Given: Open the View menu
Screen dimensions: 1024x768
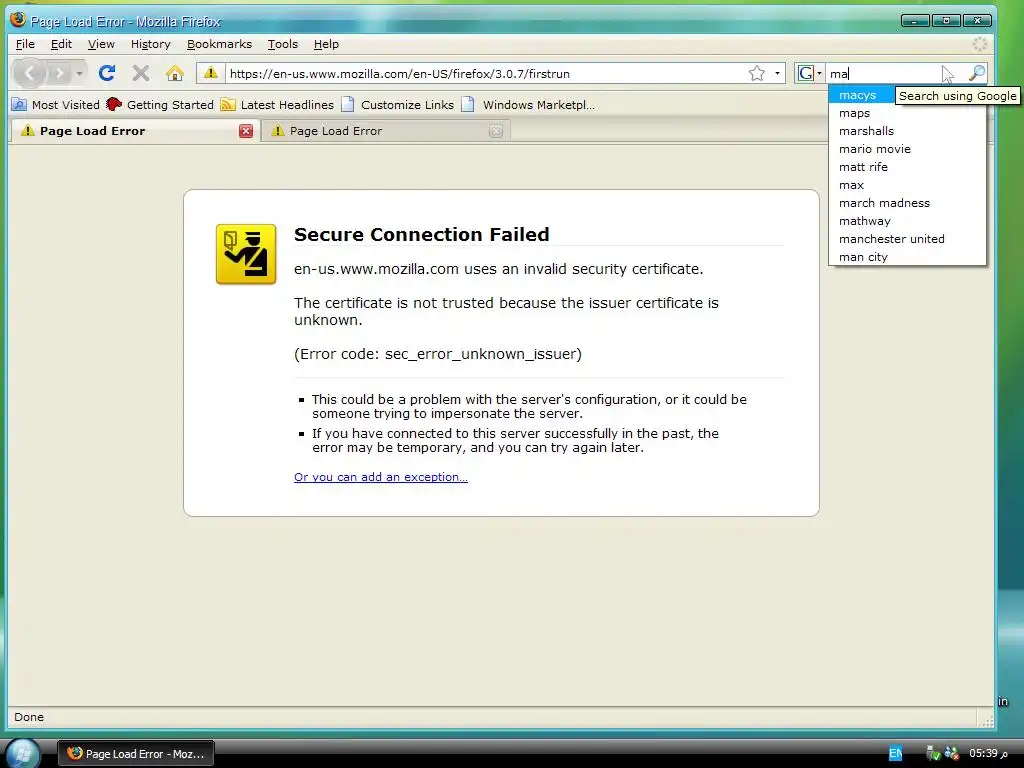Looking at the screenshot, I should (101, 44).
